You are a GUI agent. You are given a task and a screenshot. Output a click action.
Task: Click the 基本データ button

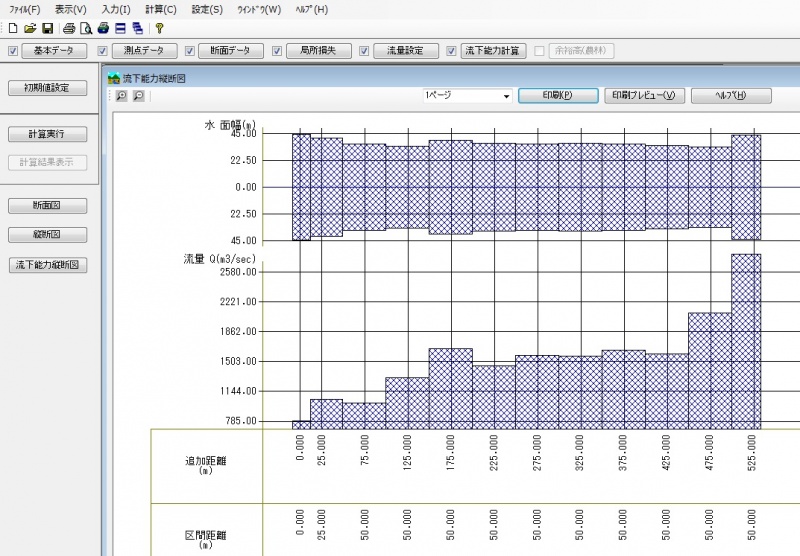[54, 51]
